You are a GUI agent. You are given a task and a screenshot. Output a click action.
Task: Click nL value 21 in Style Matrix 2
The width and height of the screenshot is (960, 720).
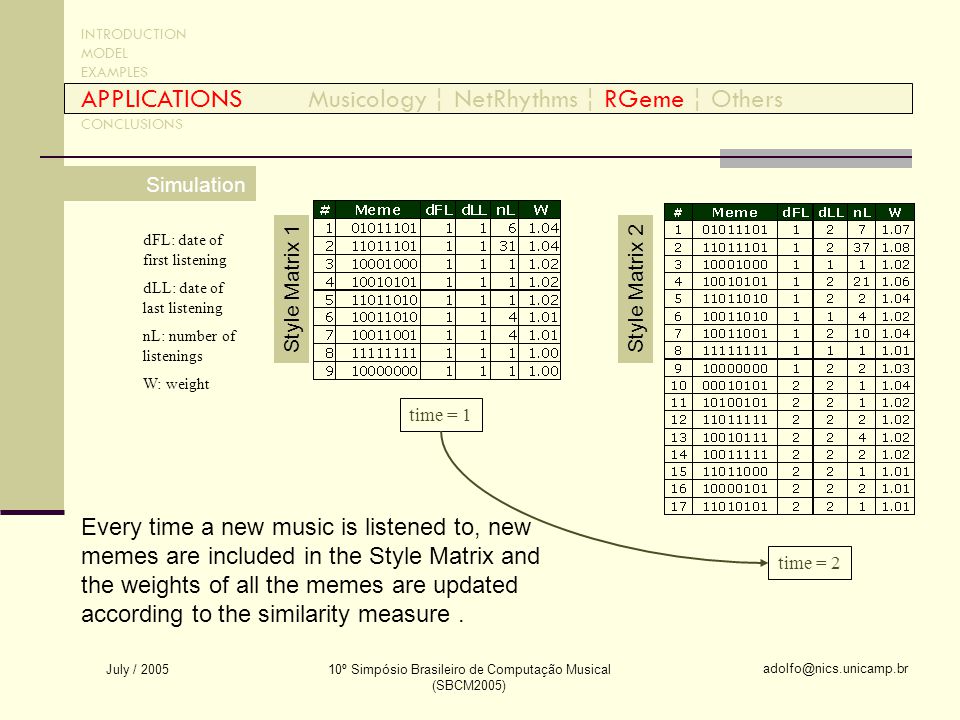(861, 282)
